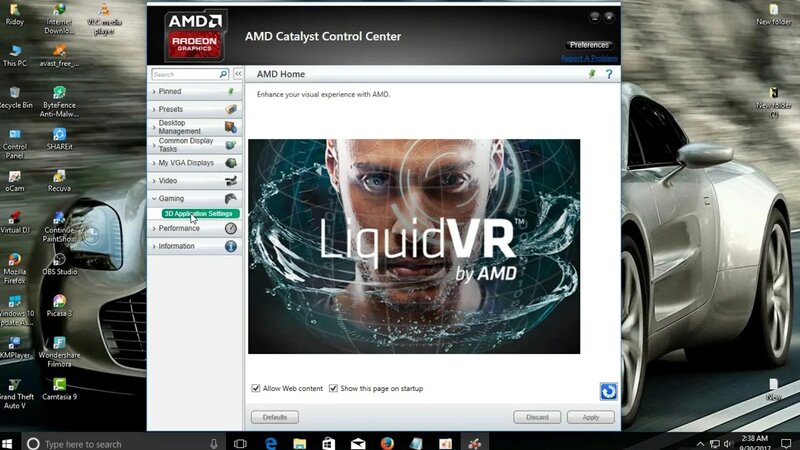
Task: Select the Wondershare Filmora desktop icon
Action: click(x=59, y=352)
